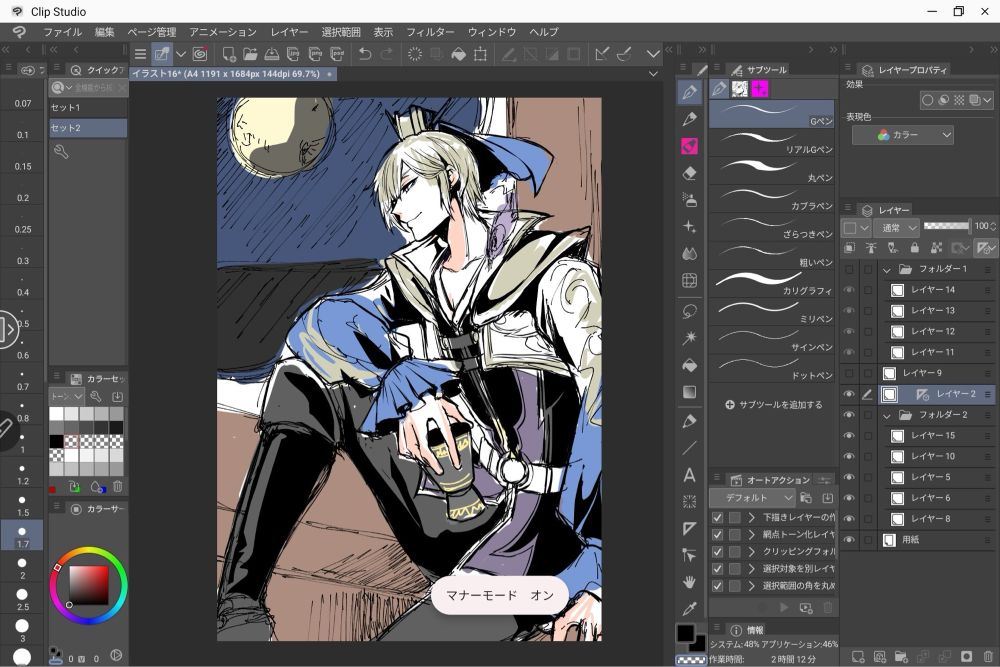
Task: Click the Export as PSD icon
Action: [337, 54]
